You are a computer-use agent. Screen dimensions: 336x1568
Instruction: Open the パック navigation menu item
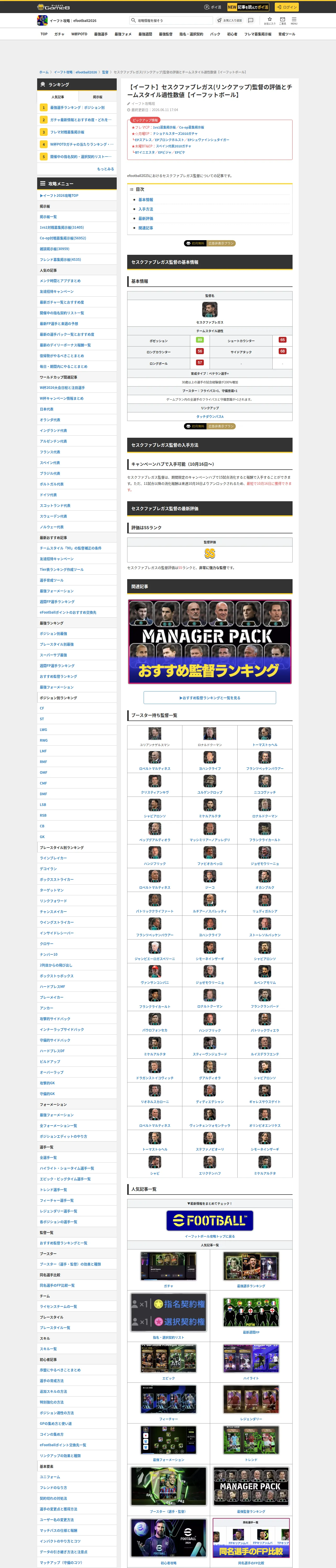coord(215,34)
